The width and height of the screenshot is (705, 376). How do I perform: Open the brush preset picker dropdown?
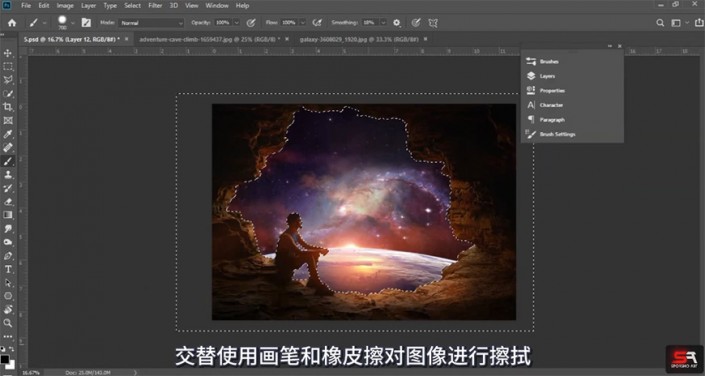tap(73, 22)
